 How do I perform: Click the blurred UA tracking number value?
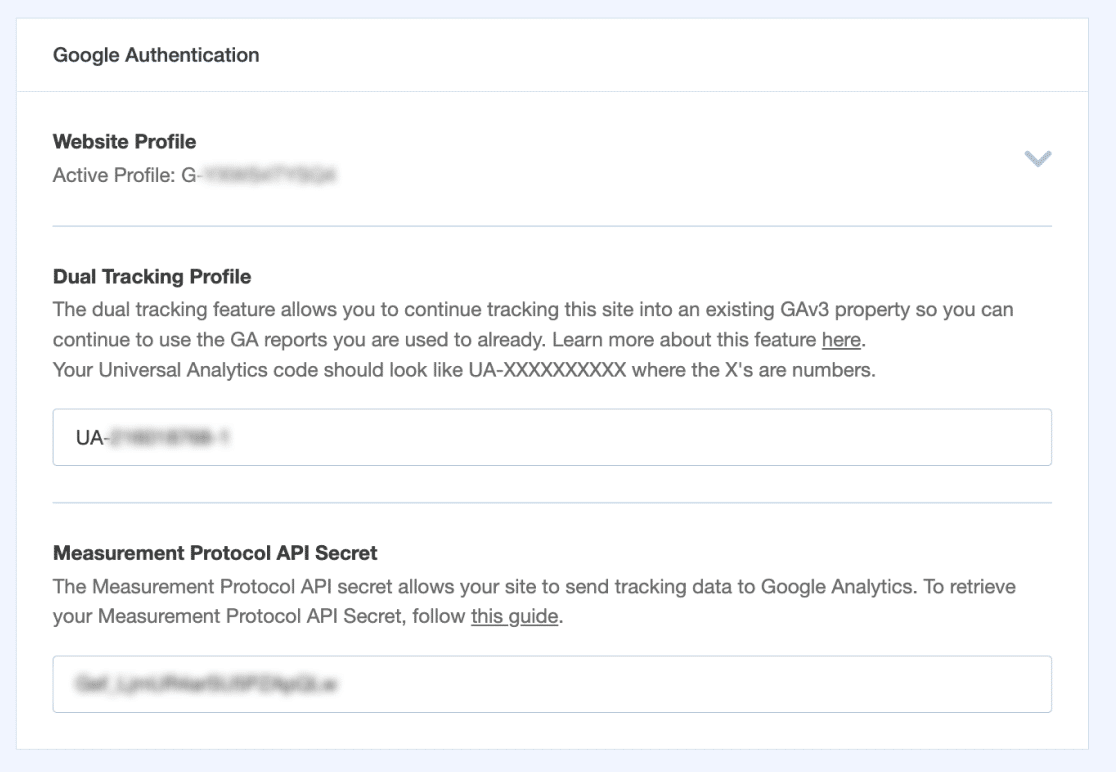click(169, 438)
